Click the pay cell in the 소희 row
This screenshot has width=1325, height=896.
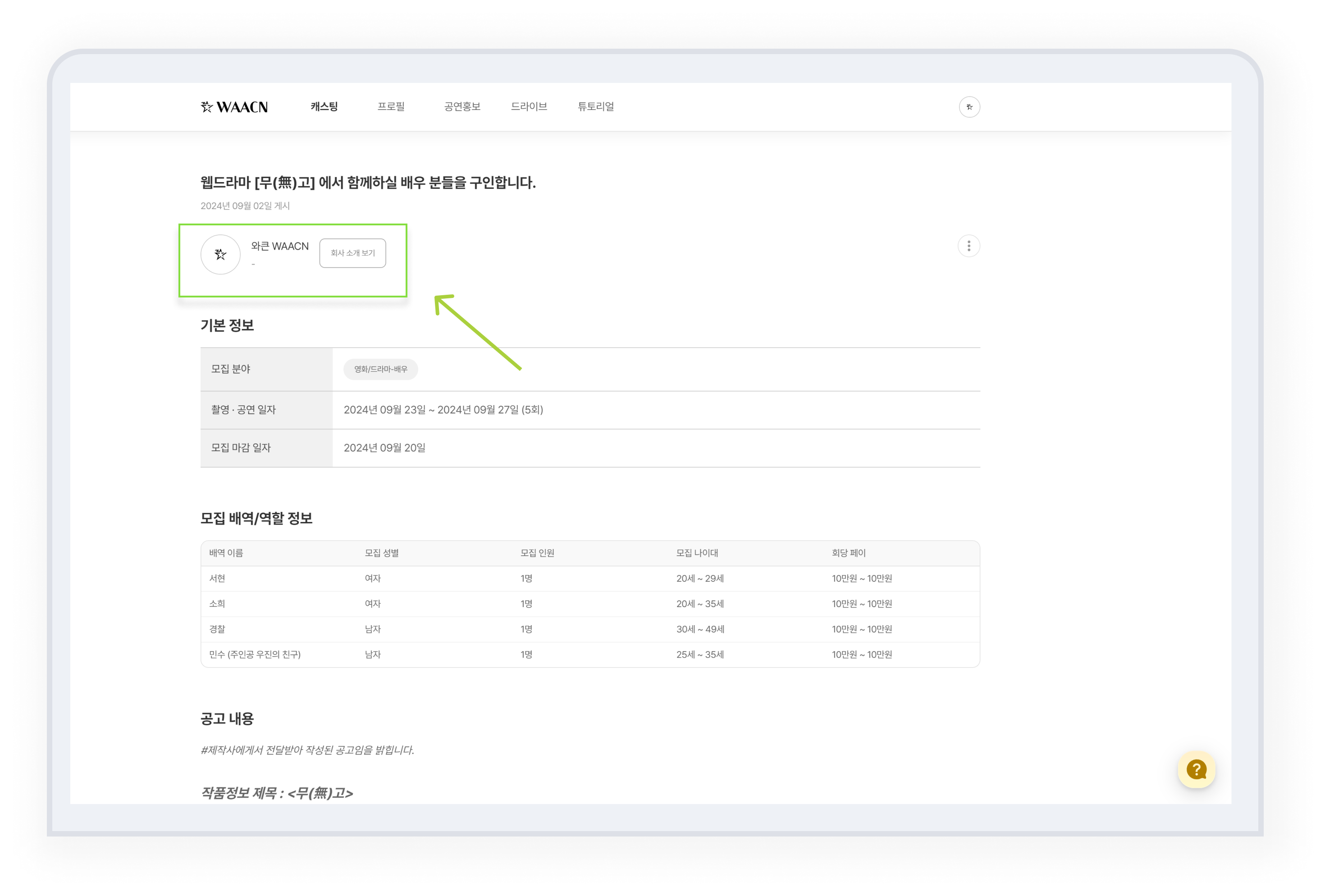[862, 603]
